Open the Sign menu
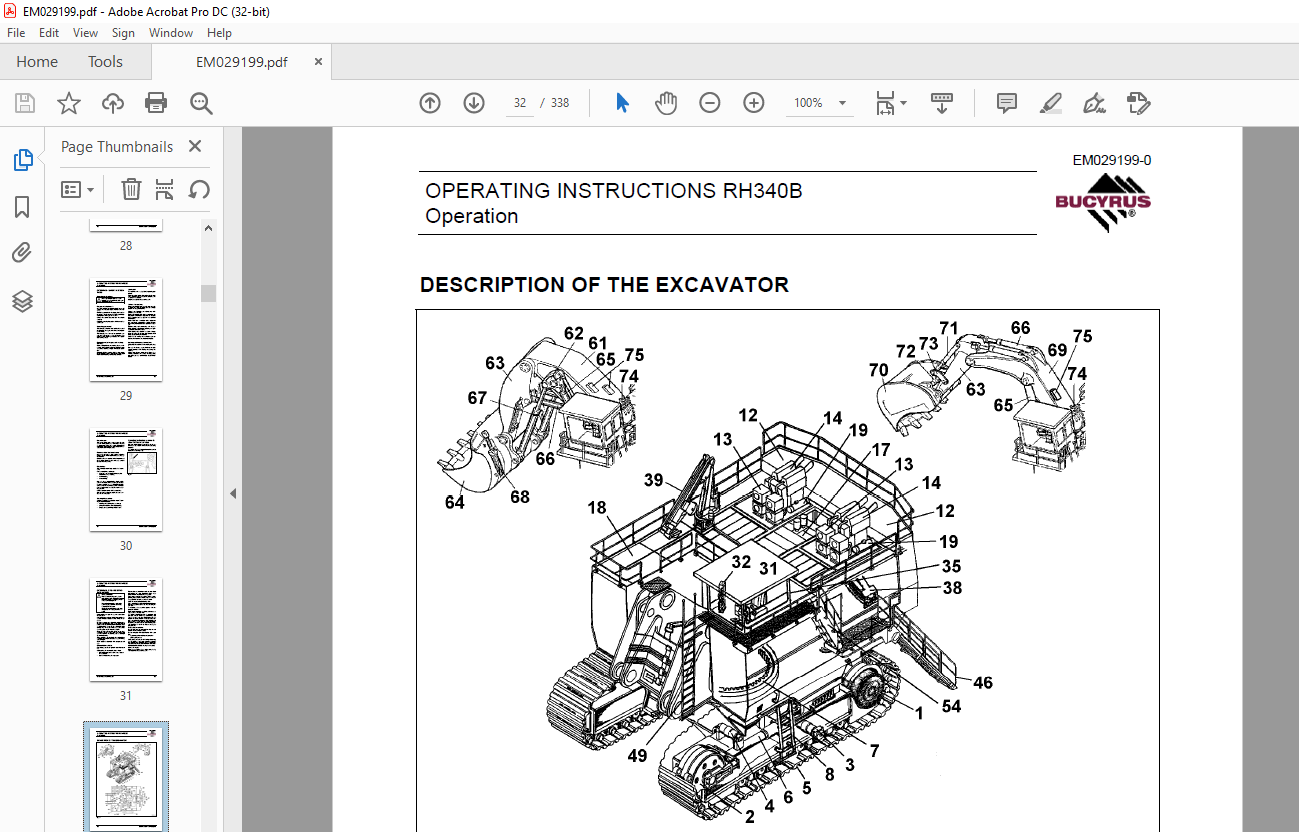Image resolution: width=1299 pixels, height=832 pixels. coord(123,33)
